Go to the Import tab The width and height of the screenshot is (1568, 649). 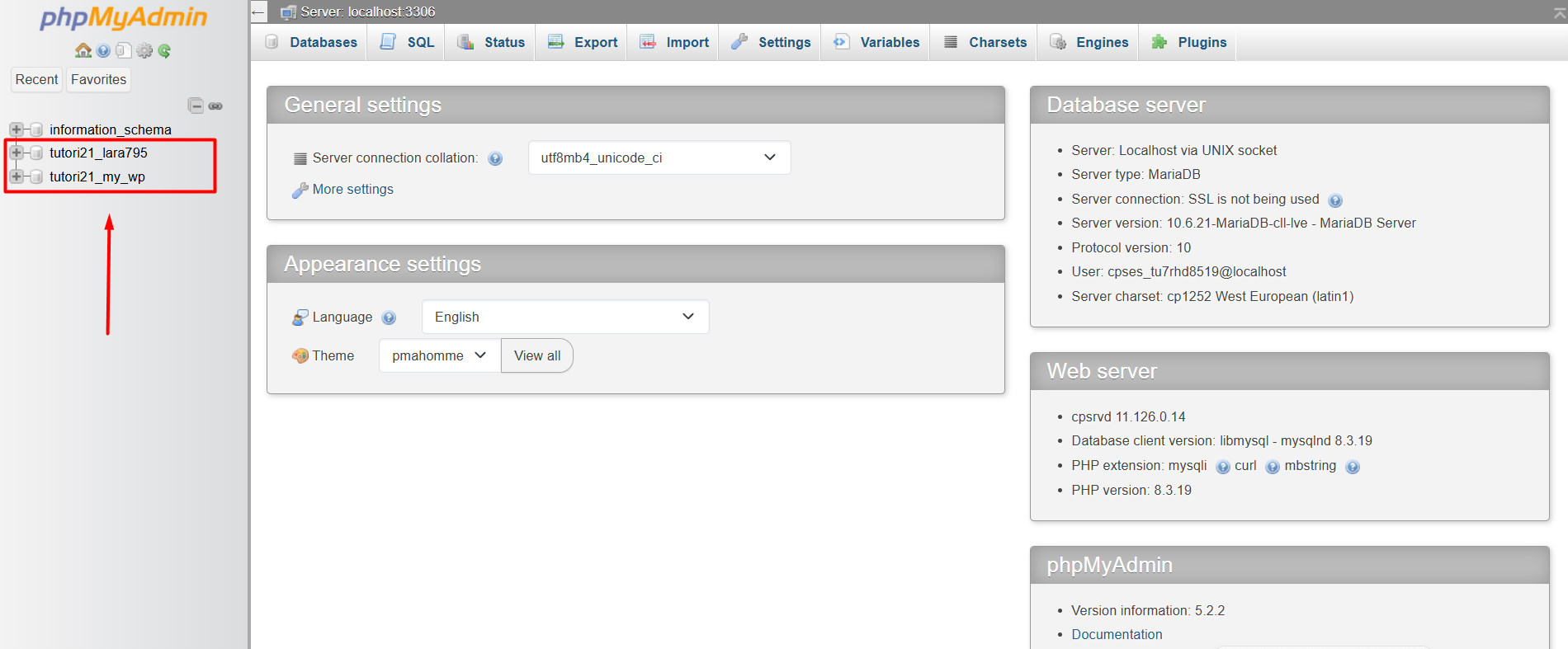(674, 42)
